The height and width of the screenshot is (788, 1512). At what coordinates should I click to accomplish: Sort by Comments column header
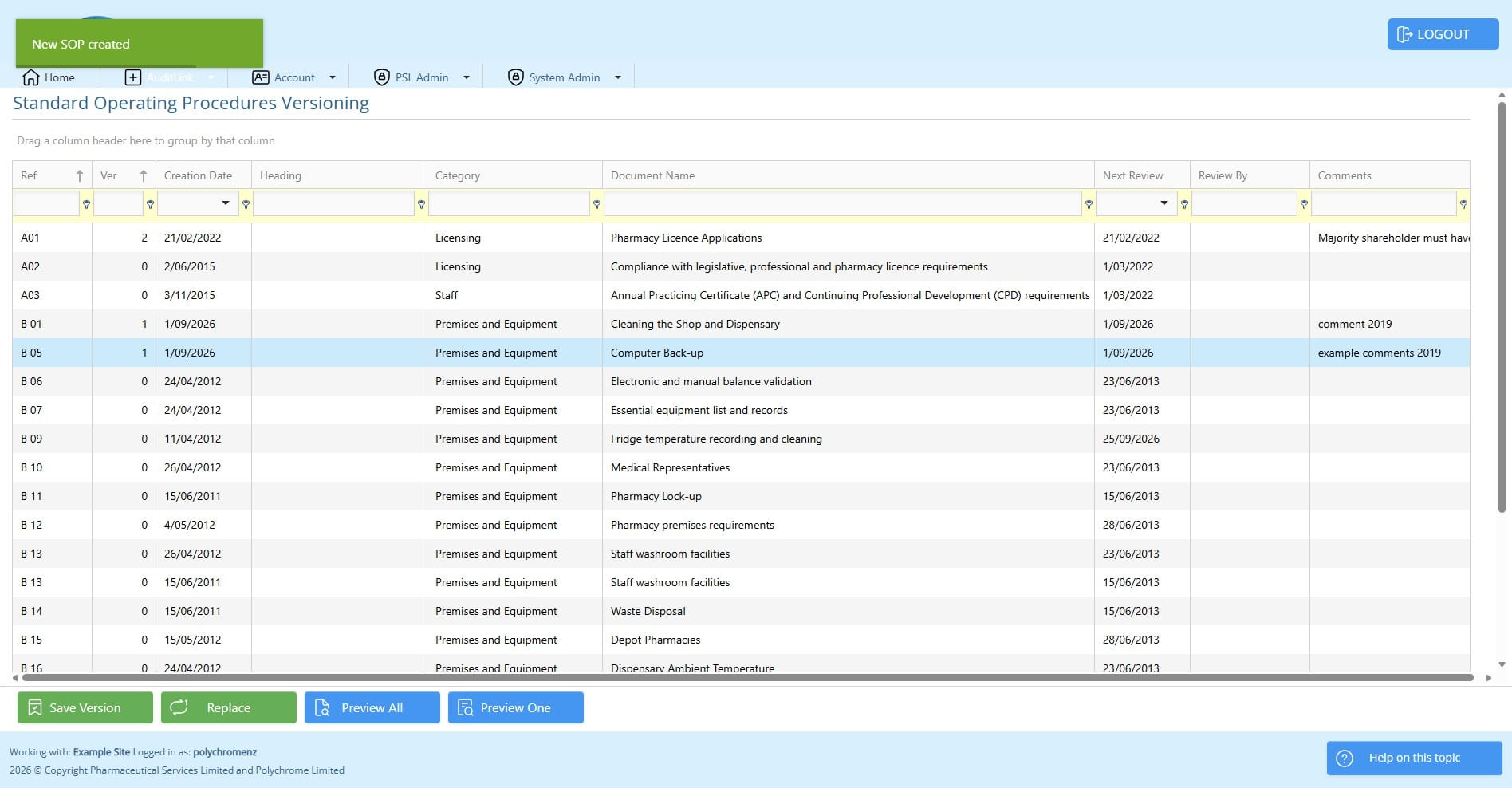click(x=1389, y=175)
